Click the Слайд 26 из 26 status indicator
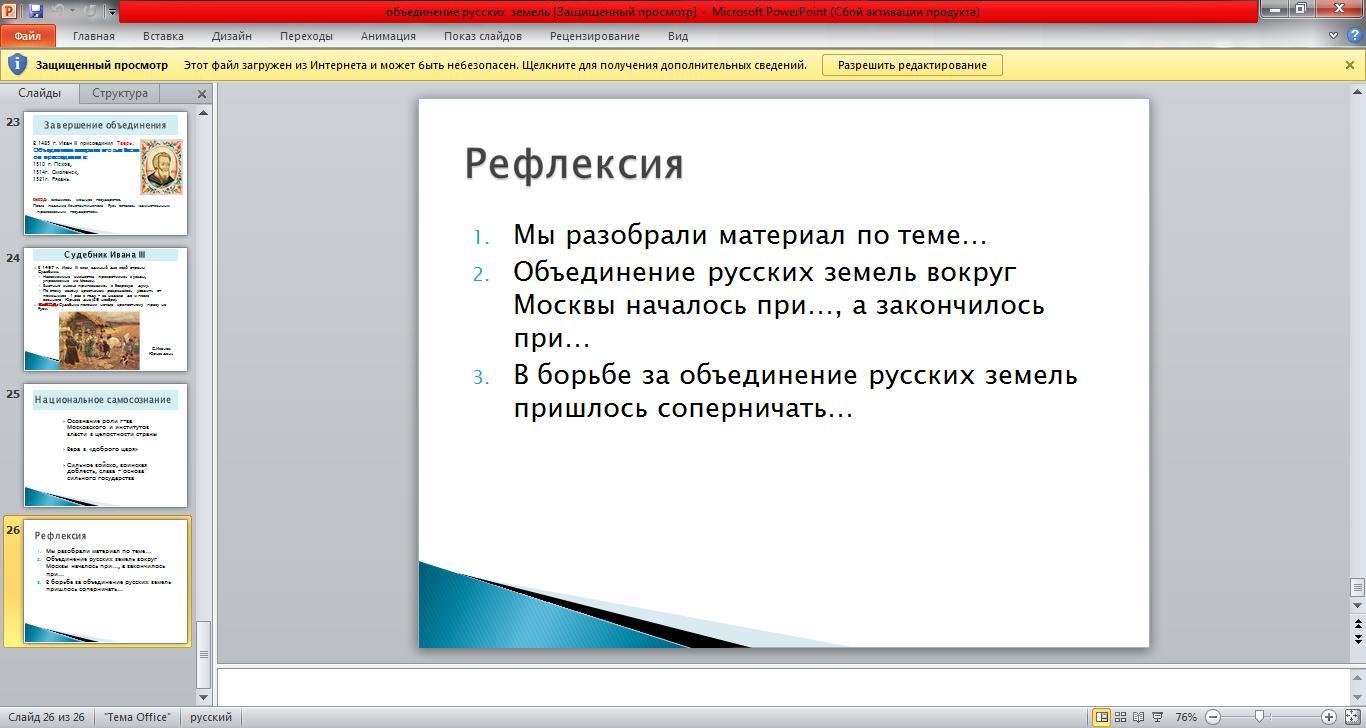Screen dimensions: 1366x728 46,717
